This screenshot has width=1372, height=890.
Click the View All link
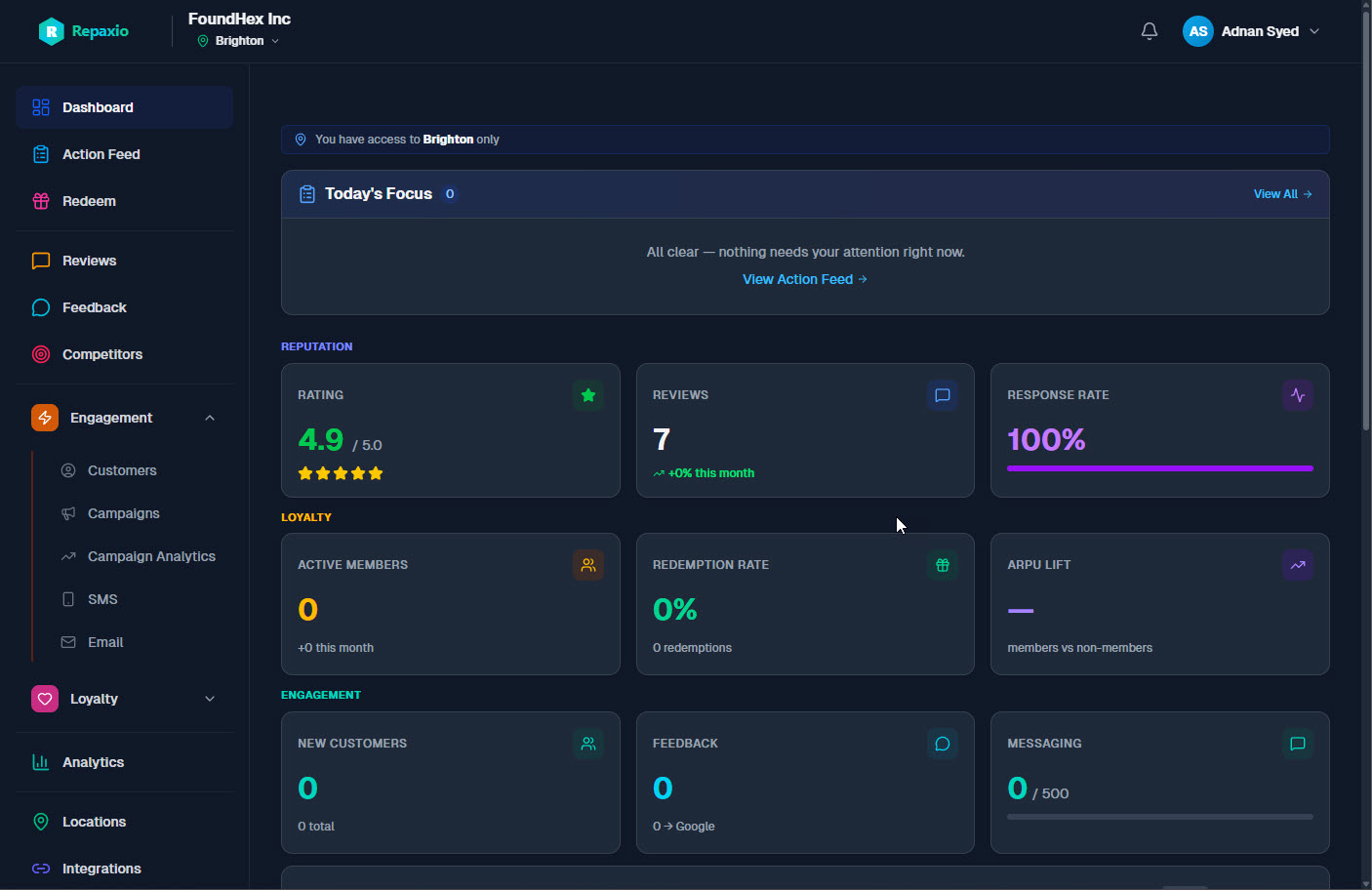click(1282, 194)
